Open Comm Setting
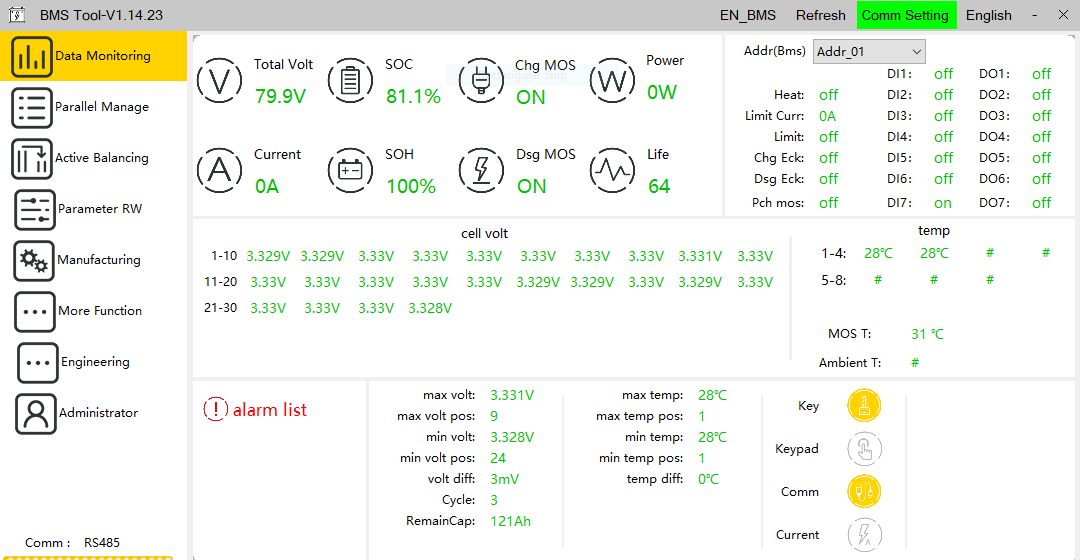 click(x=906, y=15)
